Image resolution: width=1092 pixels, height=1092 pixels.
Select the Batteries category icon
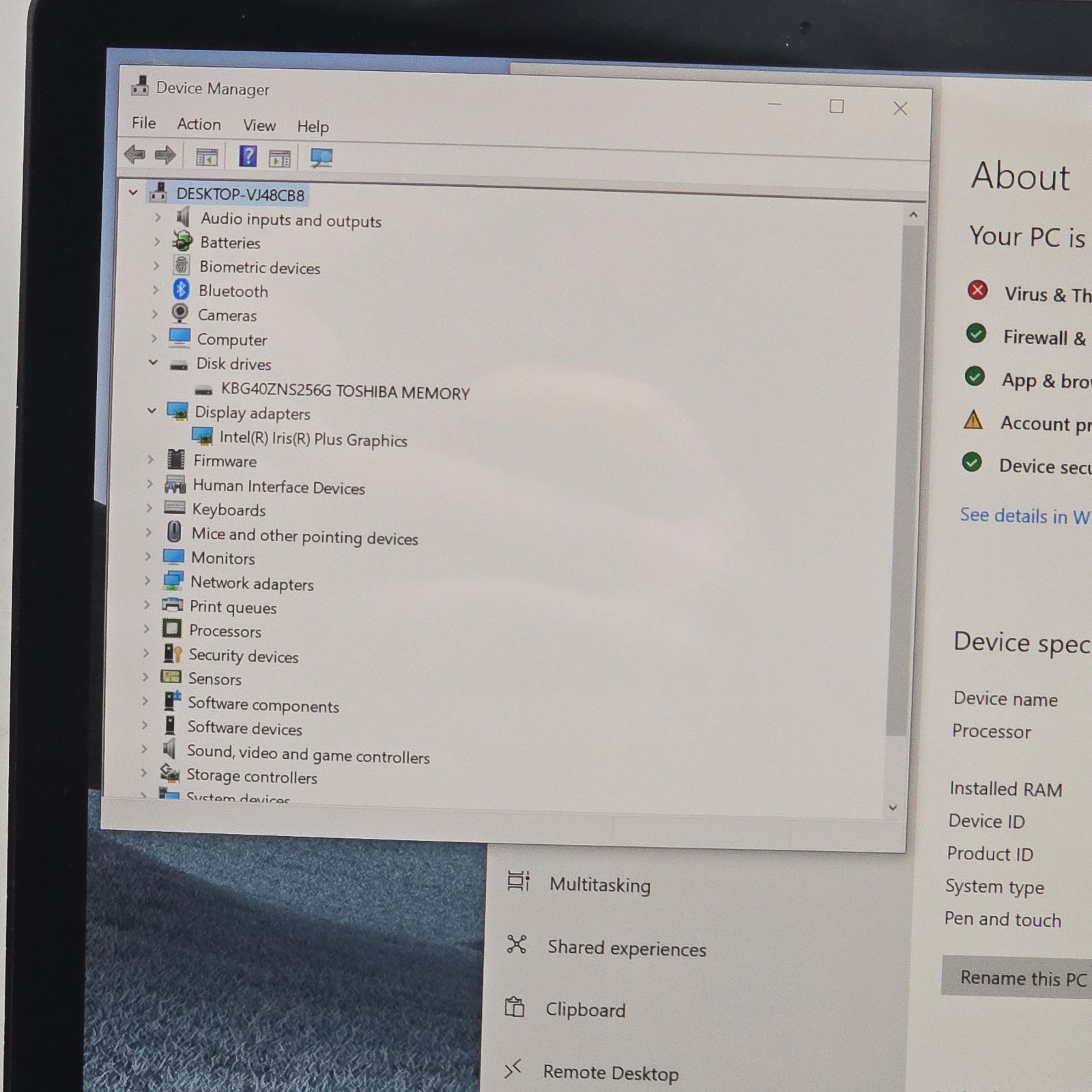[182, 241]
